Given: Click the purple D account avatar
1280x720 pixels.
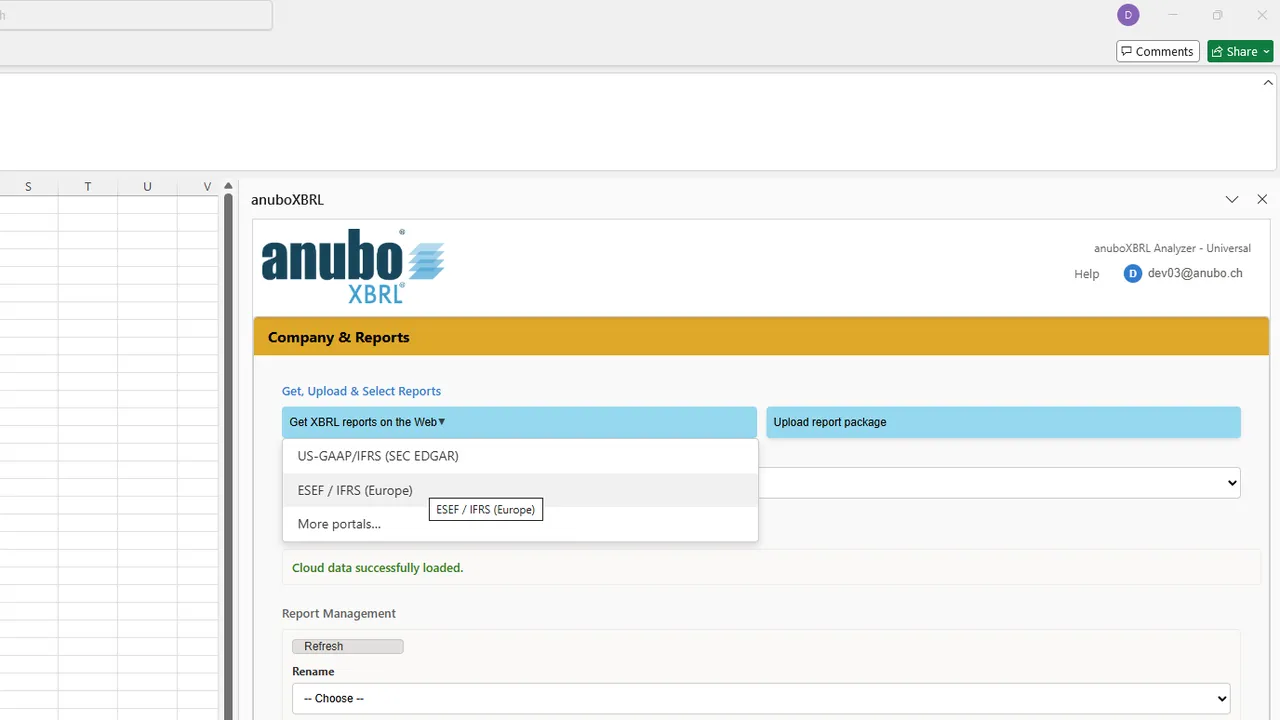Looking at the screenshot, I should pyautogui.click(x=1128, y=15).
